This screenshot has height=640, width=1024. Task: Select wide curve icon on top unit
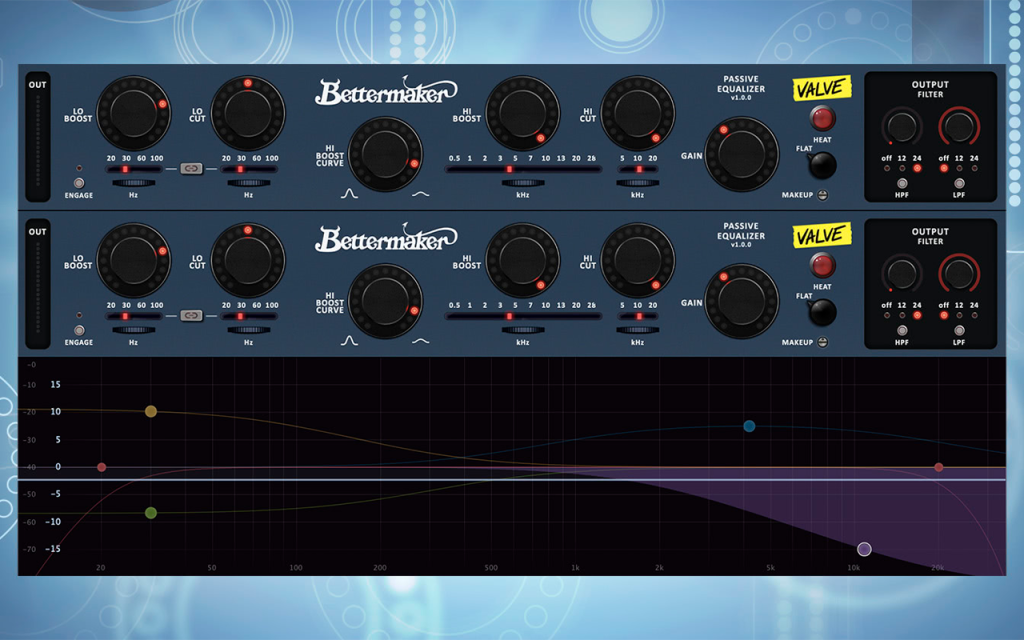[x=421, y=194]
